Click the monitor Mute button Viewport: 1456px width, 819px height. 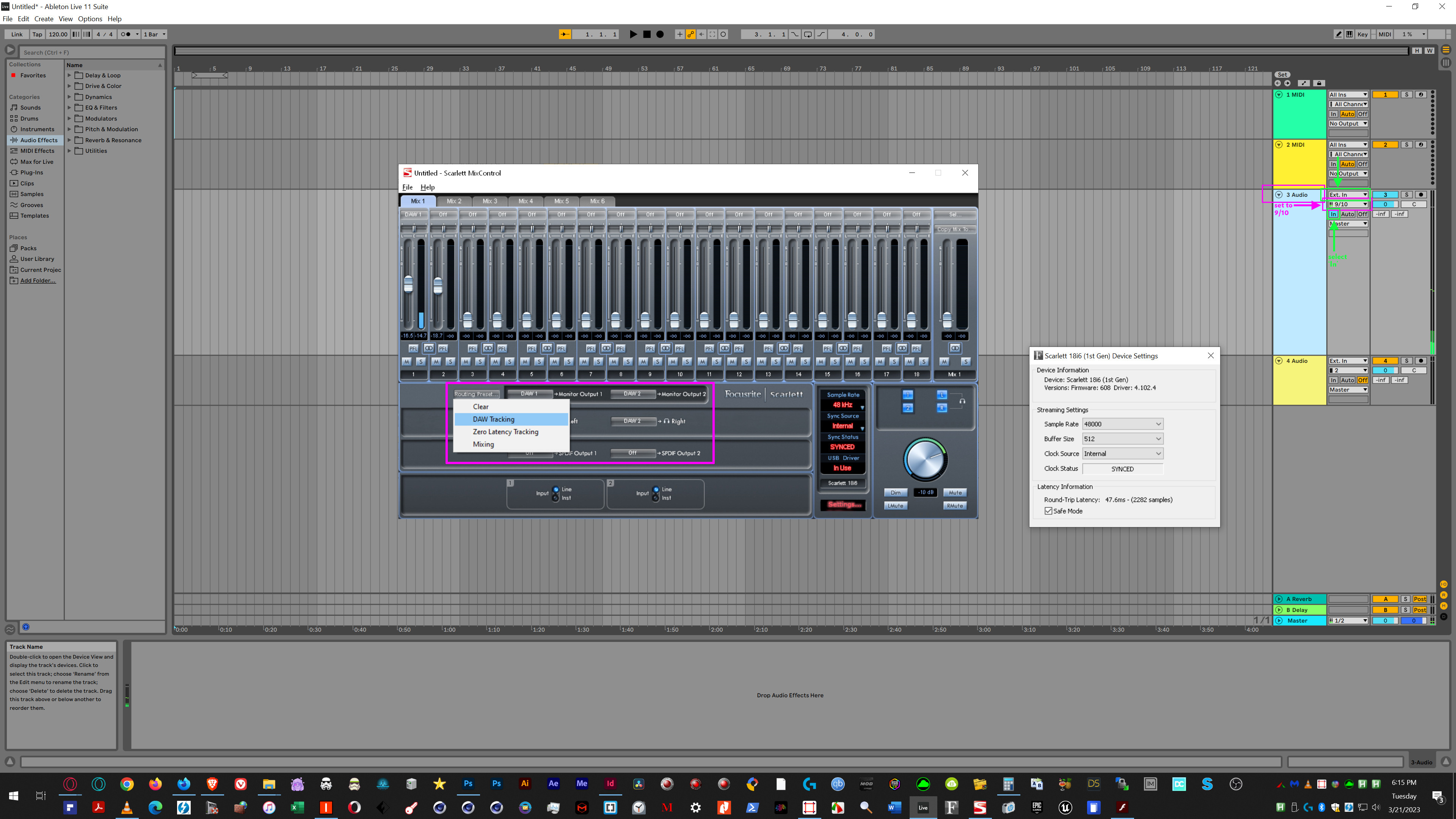[955, 493]
